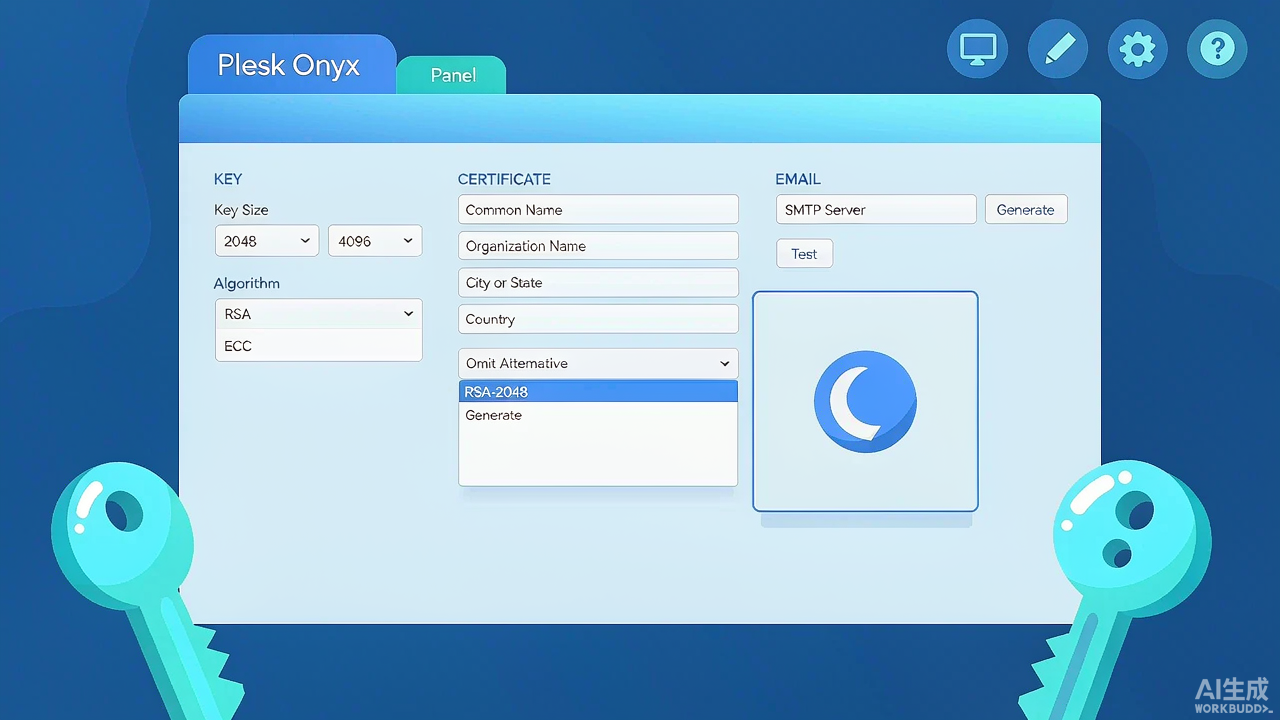The height and width of the screenshot is (720, 1280).
Task: Expand the RSA algorithm dropdown
Action: tap(318, 314)
